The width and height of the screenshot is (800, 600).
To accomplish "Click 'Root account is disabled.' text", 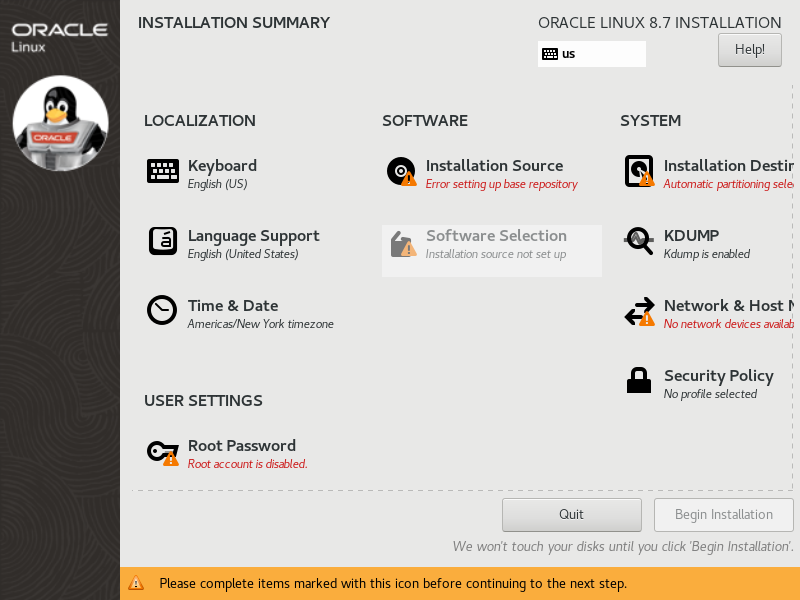I will click(247, 464).
